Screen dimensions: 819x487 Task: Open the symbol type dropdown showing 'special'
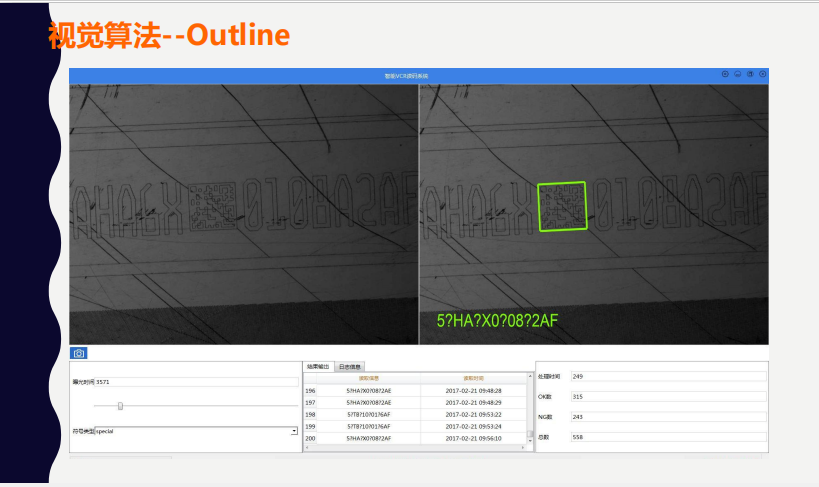294,431
